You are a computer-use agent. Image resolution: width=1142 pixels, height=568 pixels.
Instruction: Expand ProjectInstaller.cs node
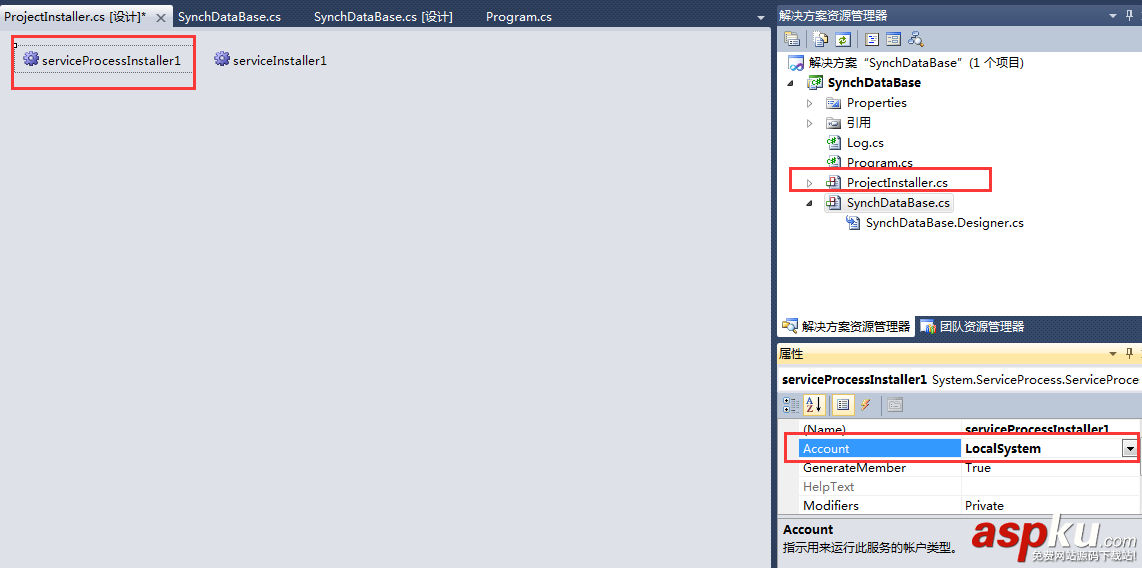click(x=809, y=183)
